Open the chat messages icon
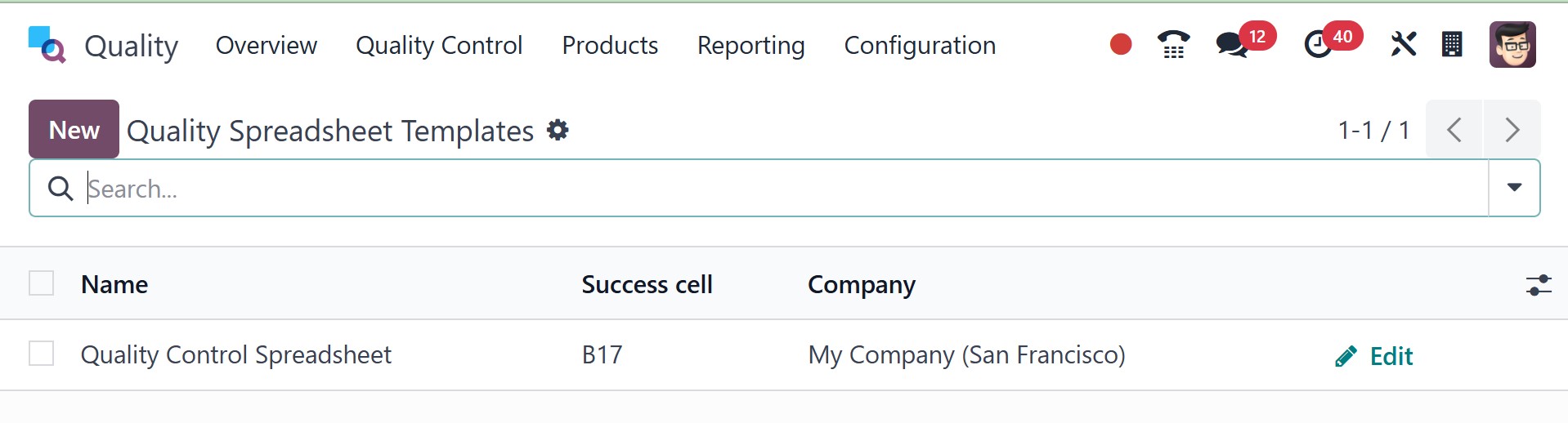 1230,45
